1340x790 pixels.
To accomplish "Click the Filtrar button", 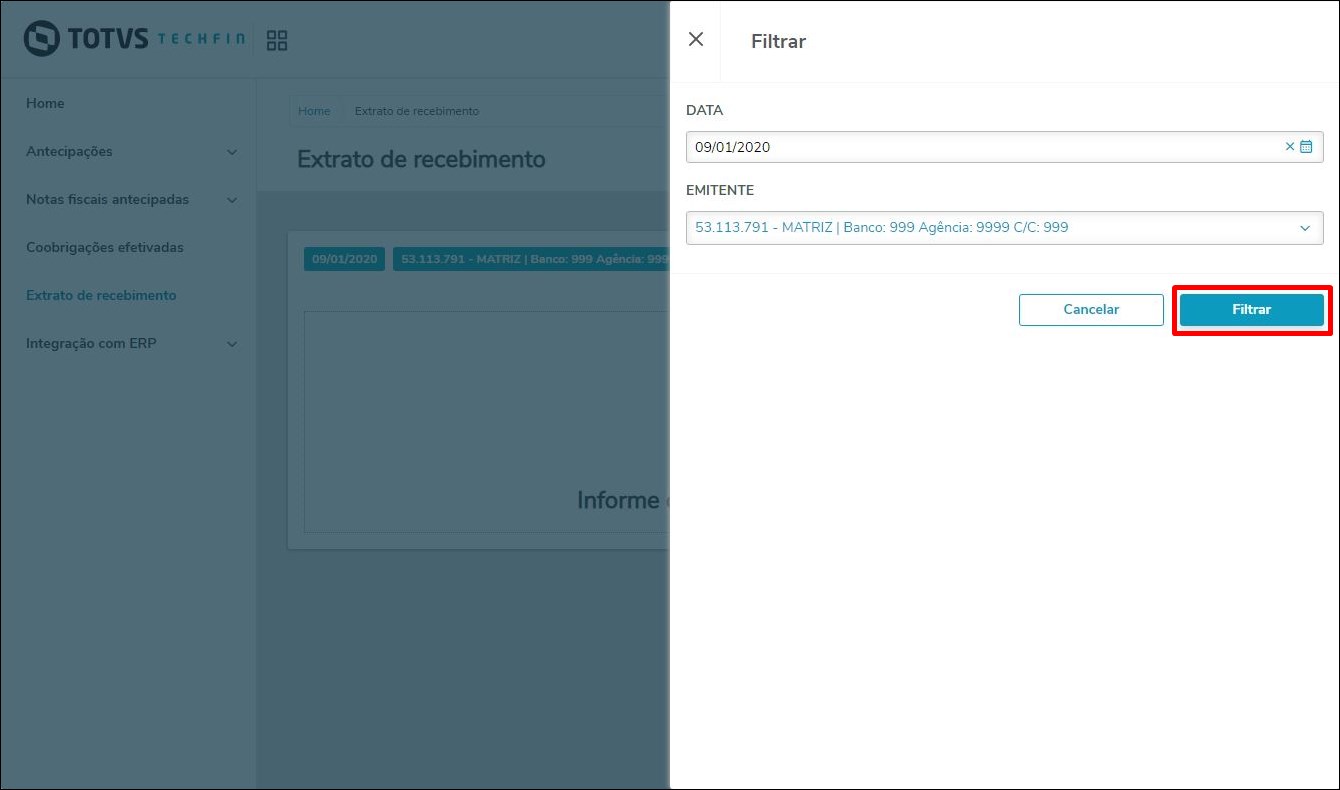I will (1251, 310).
